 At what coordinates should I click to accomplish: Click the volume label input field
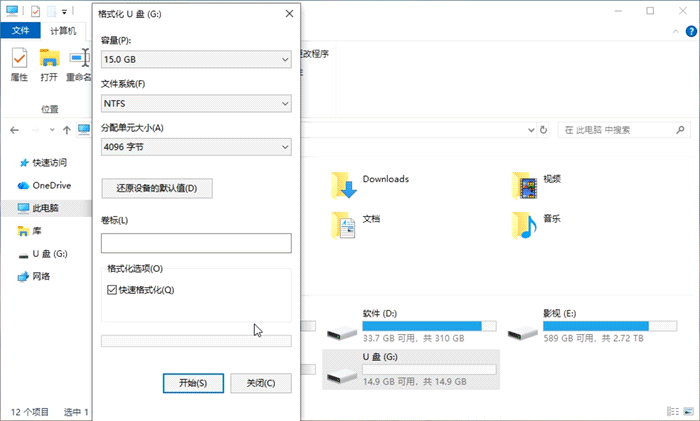(x=196, y=243)
